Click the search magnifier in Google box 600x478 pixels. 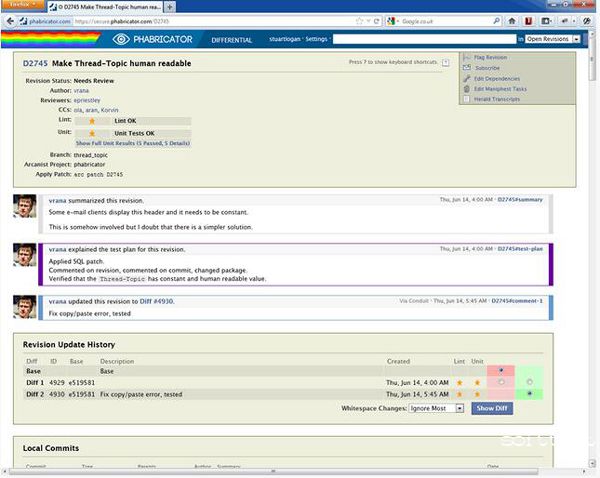coord(496,21)
